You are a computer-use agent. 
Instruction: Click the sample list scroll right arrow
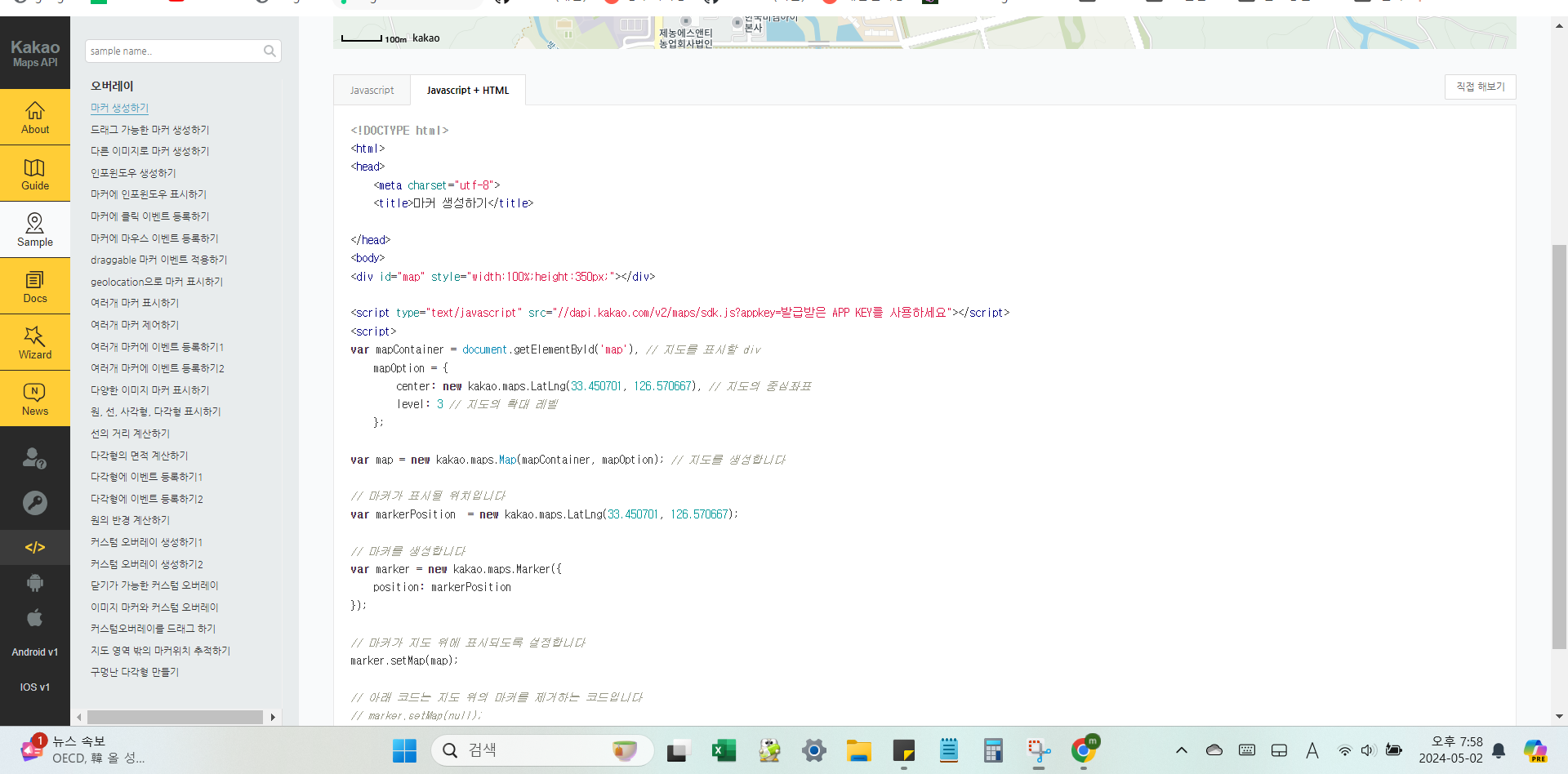coord(273,717)
